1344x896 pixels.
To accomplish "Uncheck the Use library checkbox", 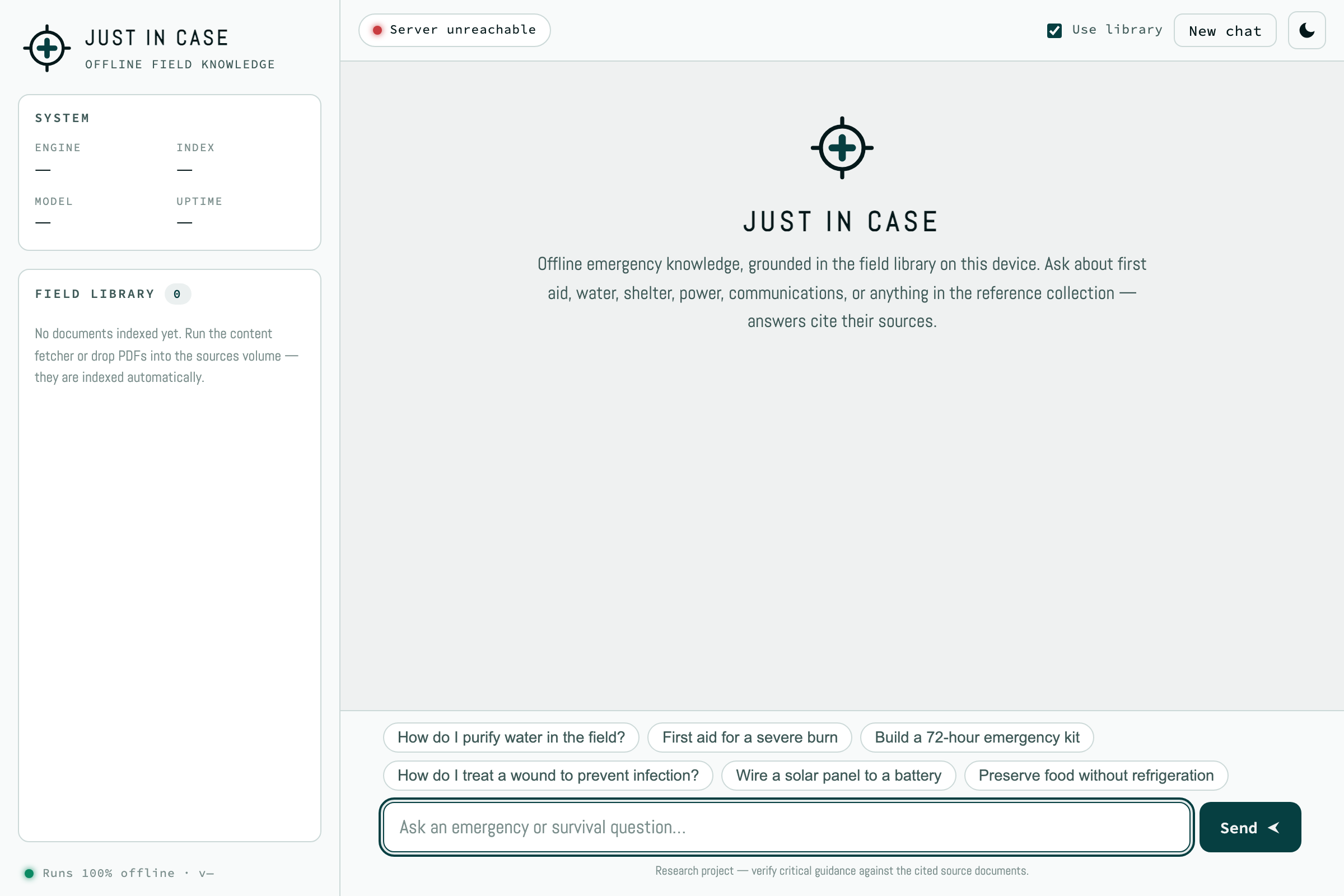I will coord(1054,30).
